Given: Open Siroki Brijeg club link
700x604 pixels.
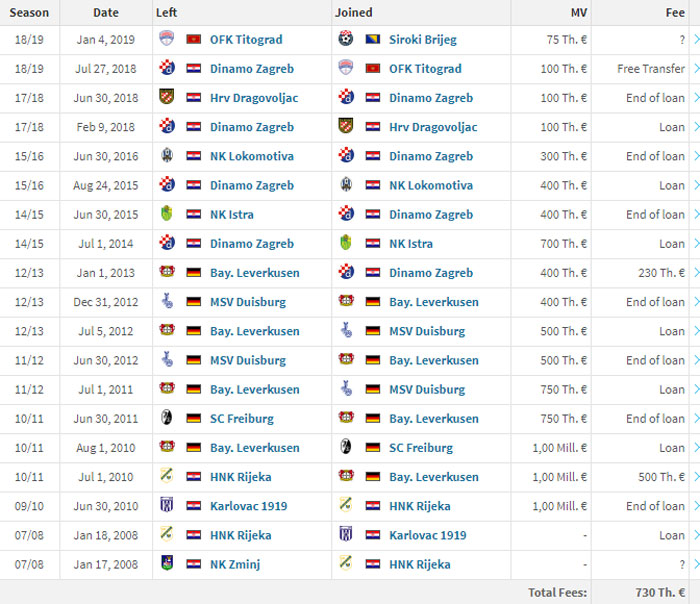Looking at the screenshot, I should click(423, 40).
